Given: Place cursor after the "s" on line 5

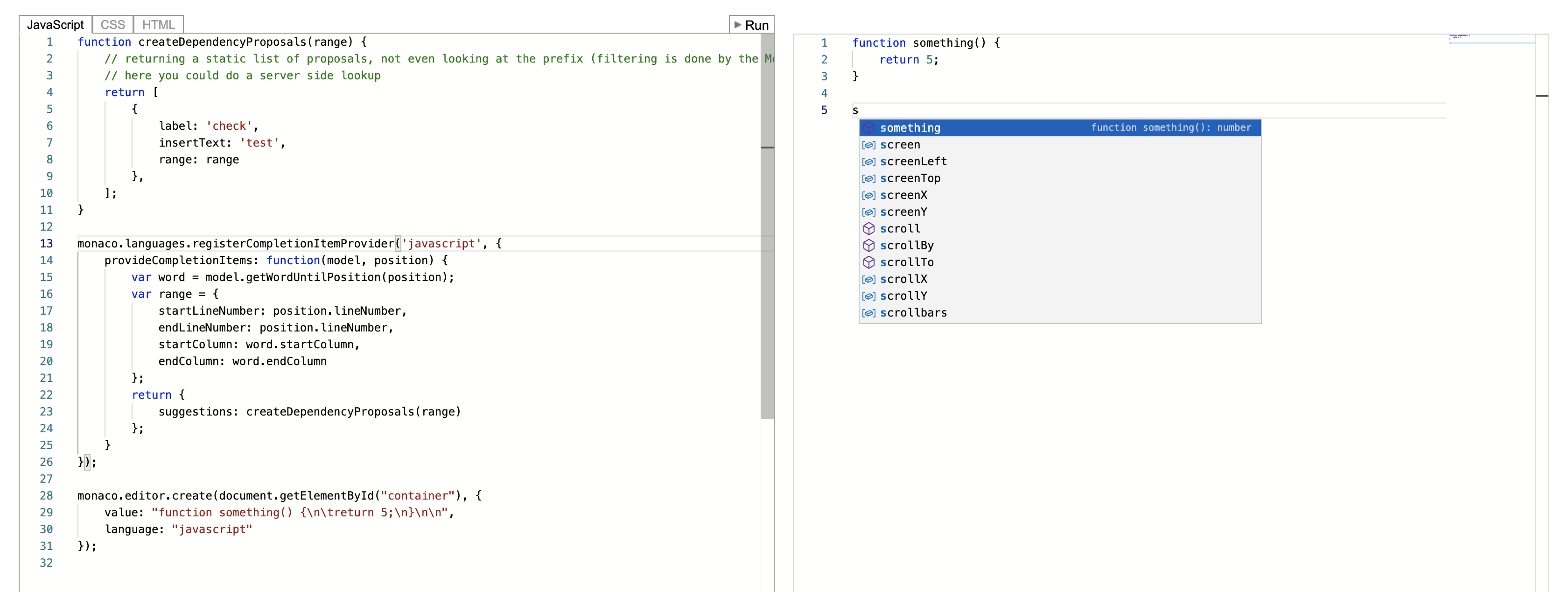Looking at the screenshot, I should coord(859,110).
